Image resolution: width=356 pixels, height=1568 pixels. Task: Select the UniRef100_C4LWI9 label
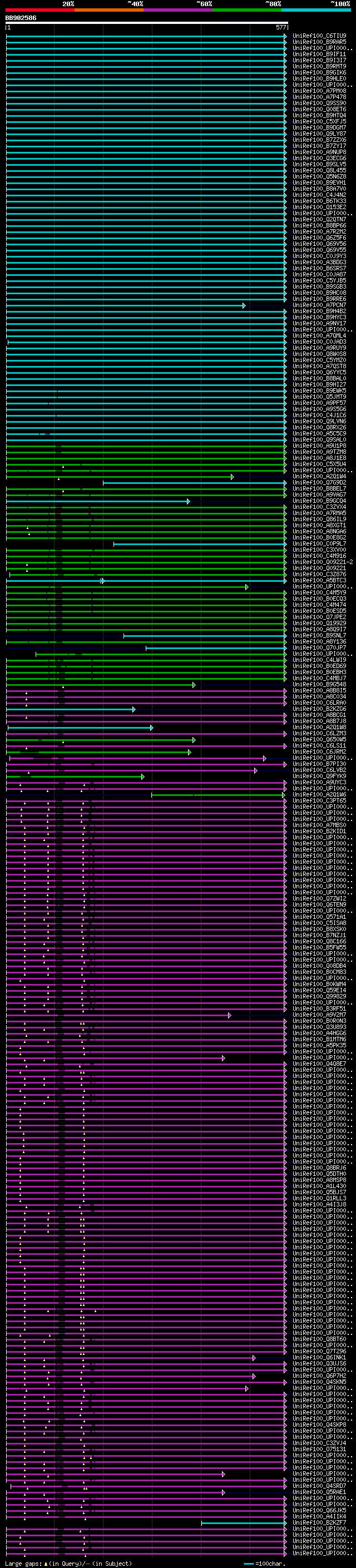click(319, 660)
